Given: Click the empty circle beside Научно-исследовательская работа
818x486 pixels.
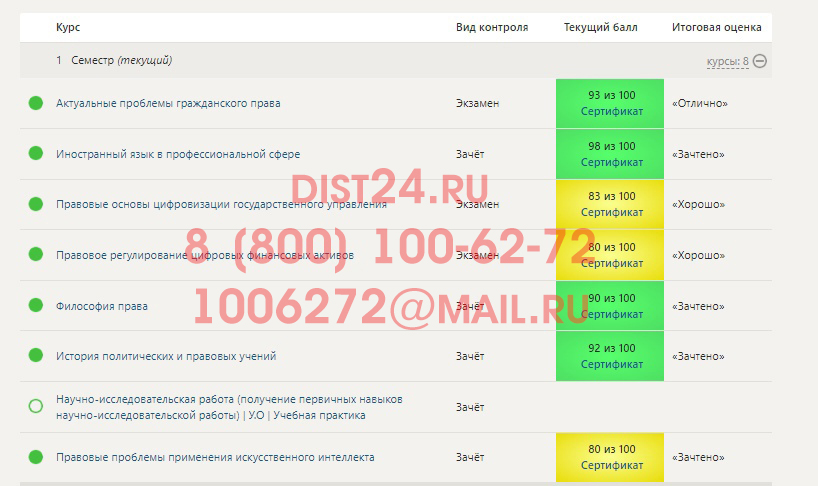Looking at the screenshot, I should click(x=36, y=406).
